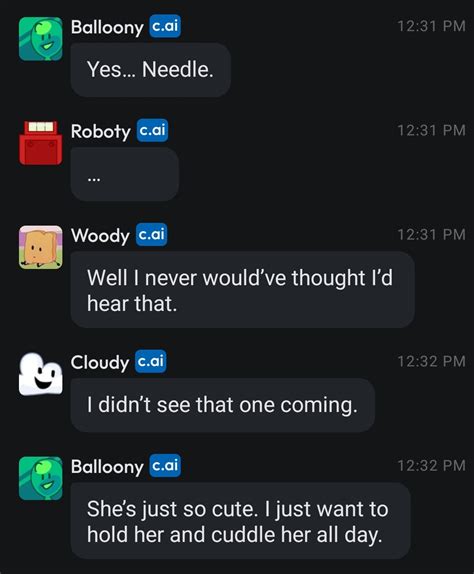The width and height of the screenshot is (474, 574).
Task: Open the Woody username link
Action: 100,235
